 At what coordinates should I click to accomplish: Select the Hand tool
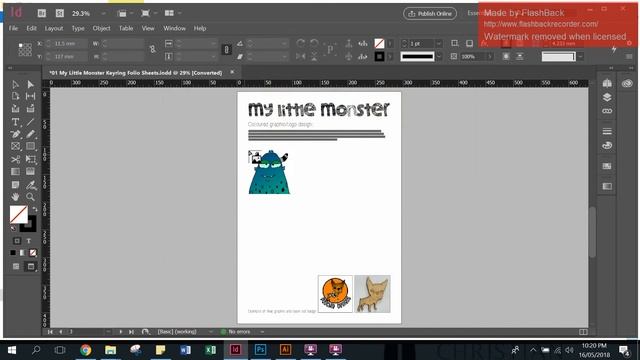(x=16, y=197)
